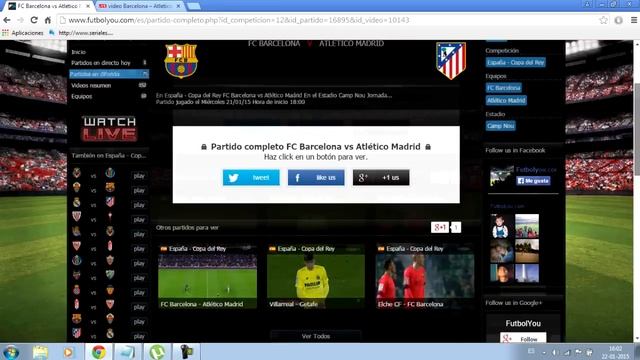Viewport: 640px width, 360px height.
Task: Click the FutbolYou Facebook page thumbnail
Action: [x=502, y=176]
